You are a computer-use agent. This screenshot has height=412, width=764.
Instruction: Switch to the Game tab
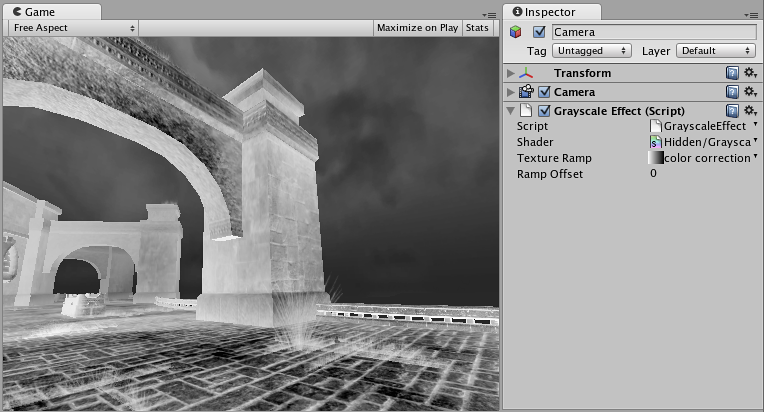coord(53,12)
